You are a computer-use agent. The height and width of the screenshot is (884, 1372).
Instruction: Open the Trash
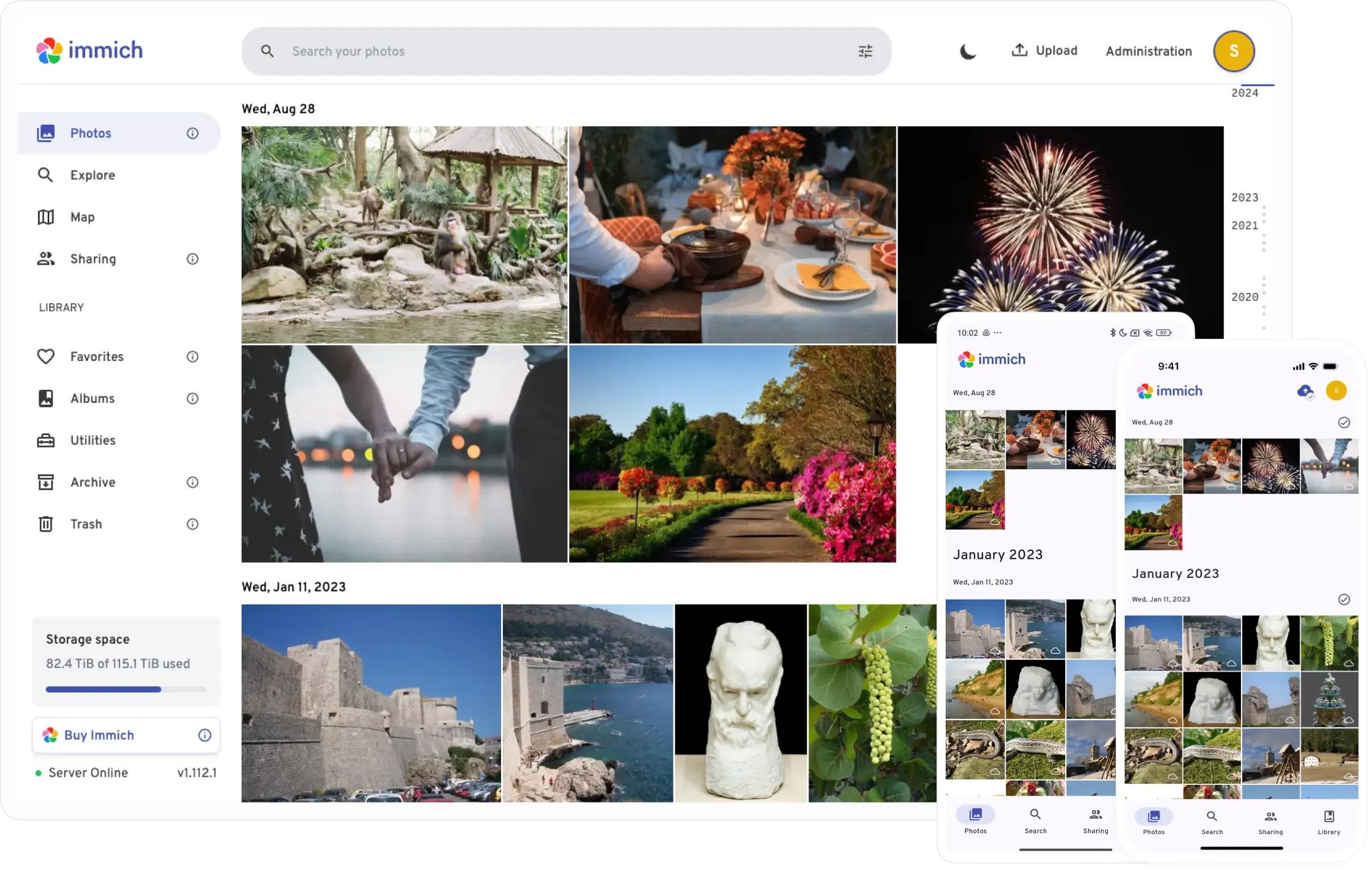(86, 524)
